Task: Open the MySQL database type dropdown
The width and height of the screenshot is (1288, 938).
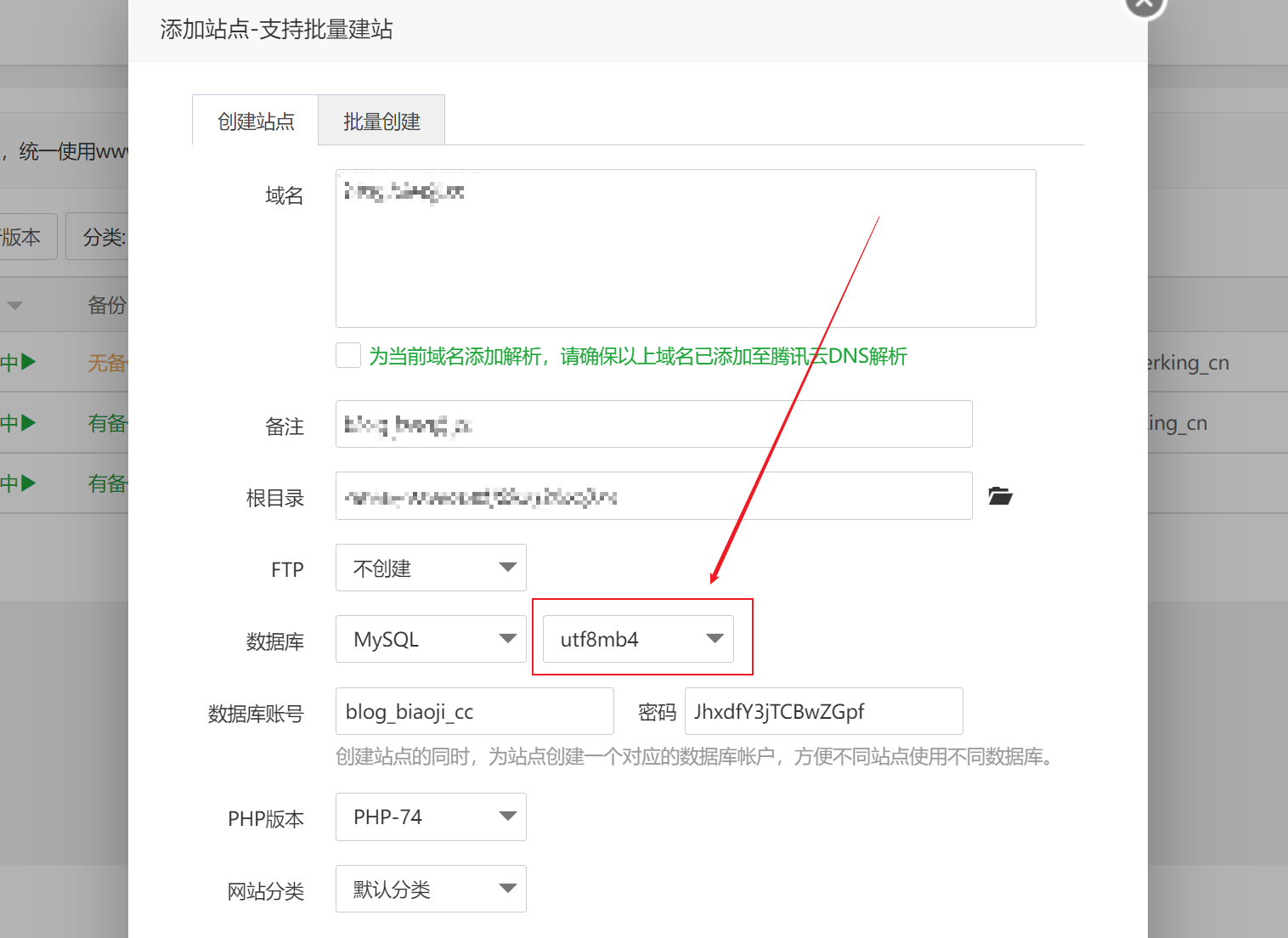Action: pyautogui.click(x=431, y=639)
